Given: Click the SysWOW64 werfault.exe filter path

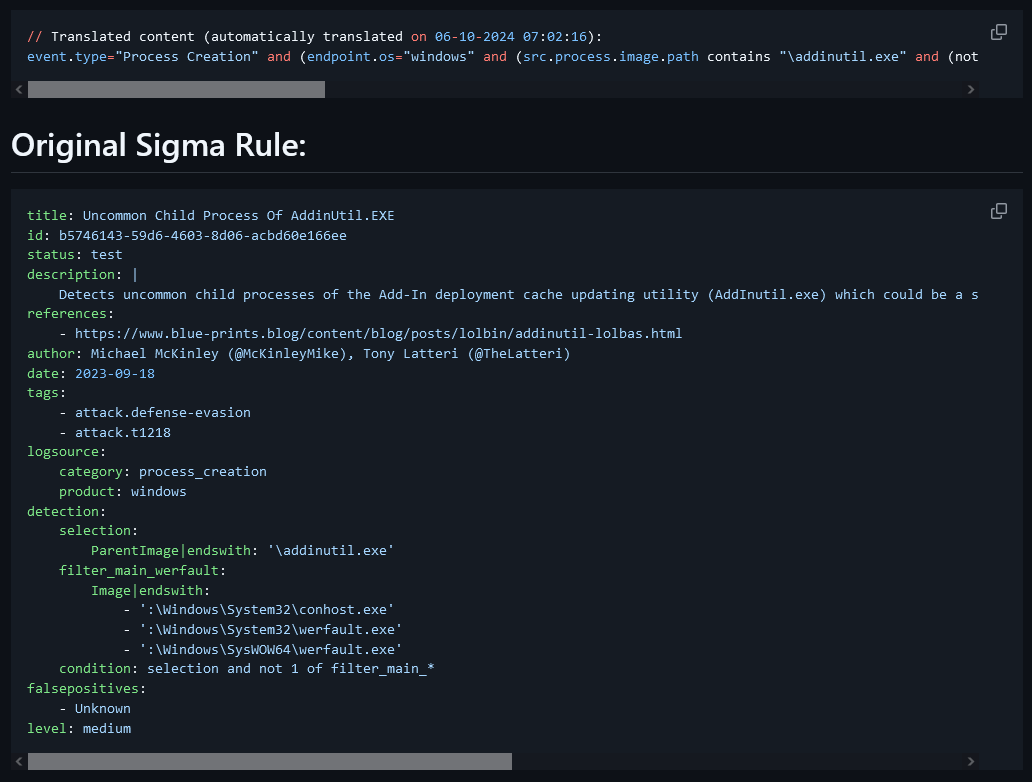Looking at the screenshot, I should (270, 649).
